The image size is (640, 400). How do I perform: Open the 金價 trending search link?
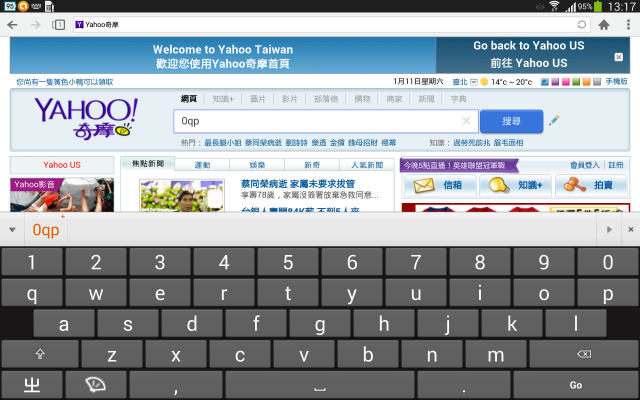tap(337, 143)
